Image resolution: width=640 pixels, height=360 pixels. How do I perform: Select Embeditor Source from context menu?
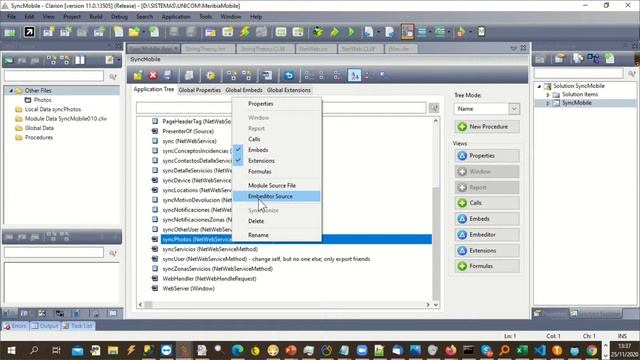pos(270,196)
